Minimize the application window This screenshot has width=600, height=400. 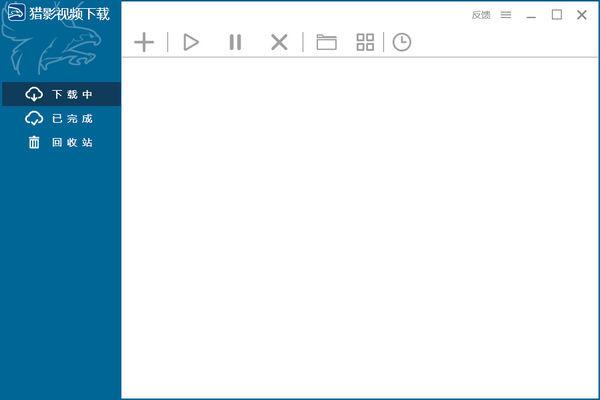pyautogui.click(x=532, y=15)
